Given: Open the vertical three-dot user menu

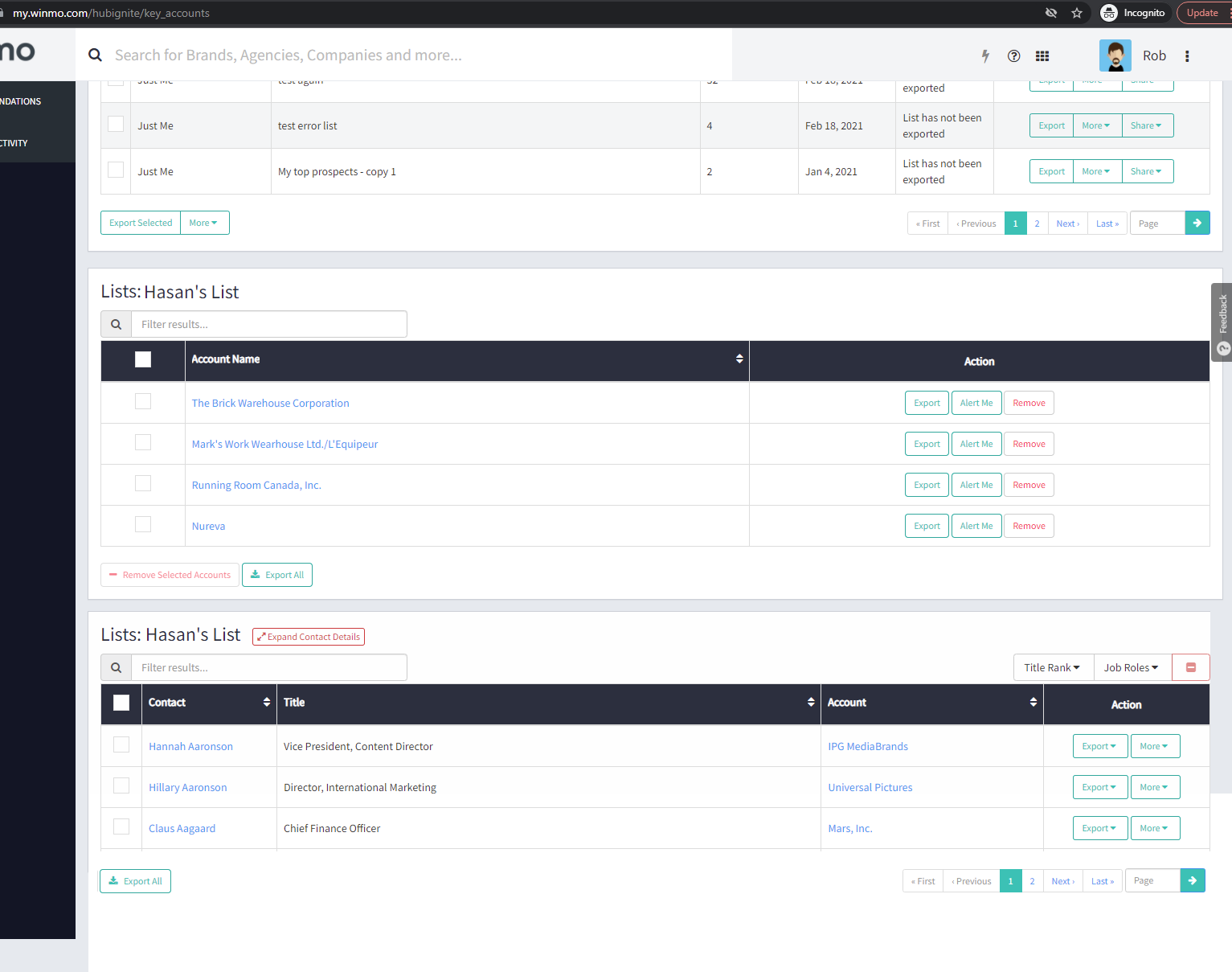Looking at the screenshot, I should point(1187,55).
